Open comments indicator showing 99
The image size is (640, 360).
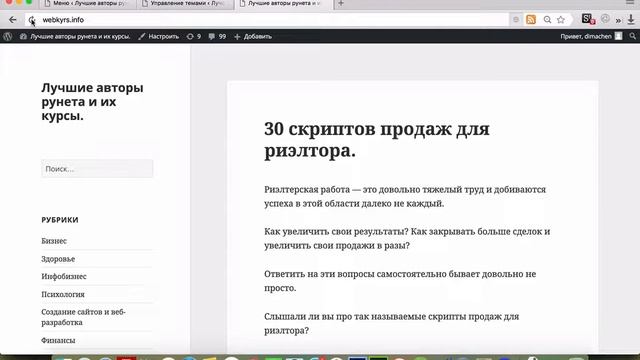coord(217,36)
